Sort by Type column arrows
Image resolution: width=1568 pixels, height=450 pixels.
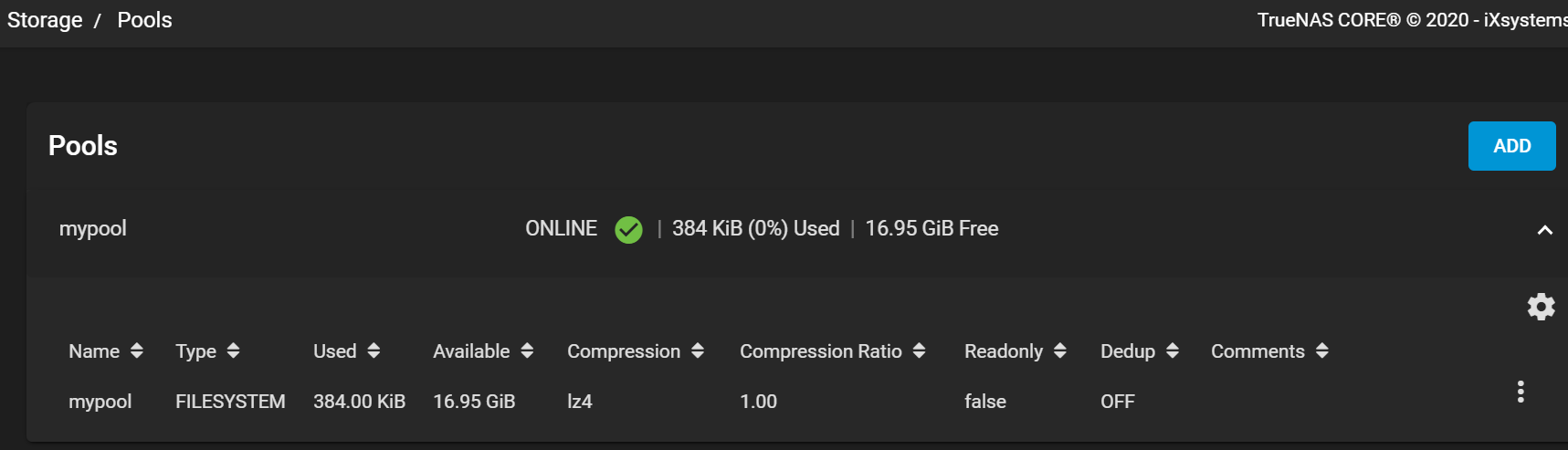tap(234, 351)
